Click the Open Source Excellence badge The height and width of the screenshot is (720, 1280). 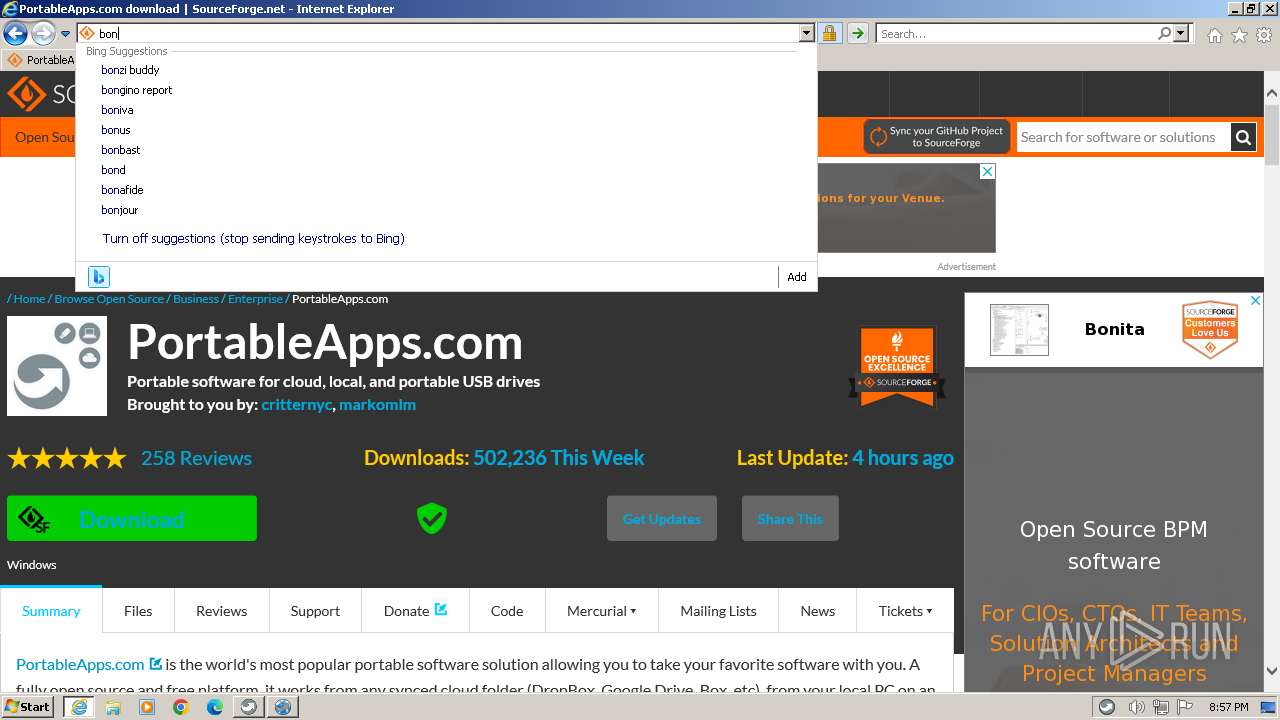click(897, 366)
